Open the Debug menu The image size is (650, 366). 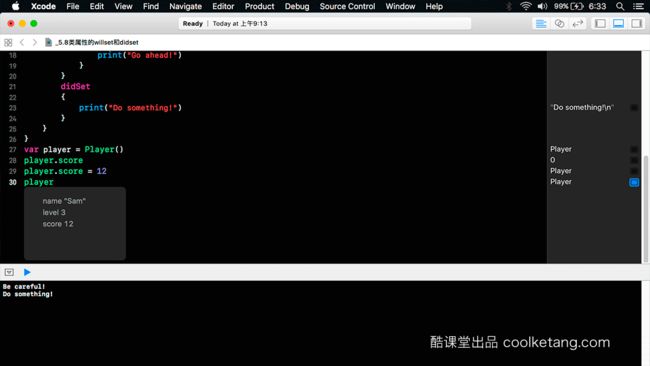click(297, 6)
